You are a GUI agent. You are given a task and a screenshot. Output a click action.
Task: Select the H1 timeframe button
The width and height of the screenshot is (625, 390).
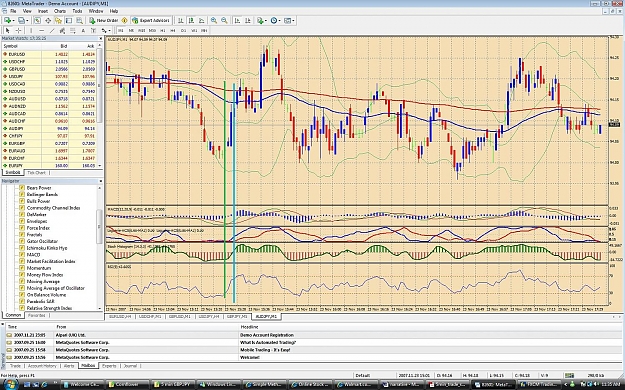[x=163, y=30]
